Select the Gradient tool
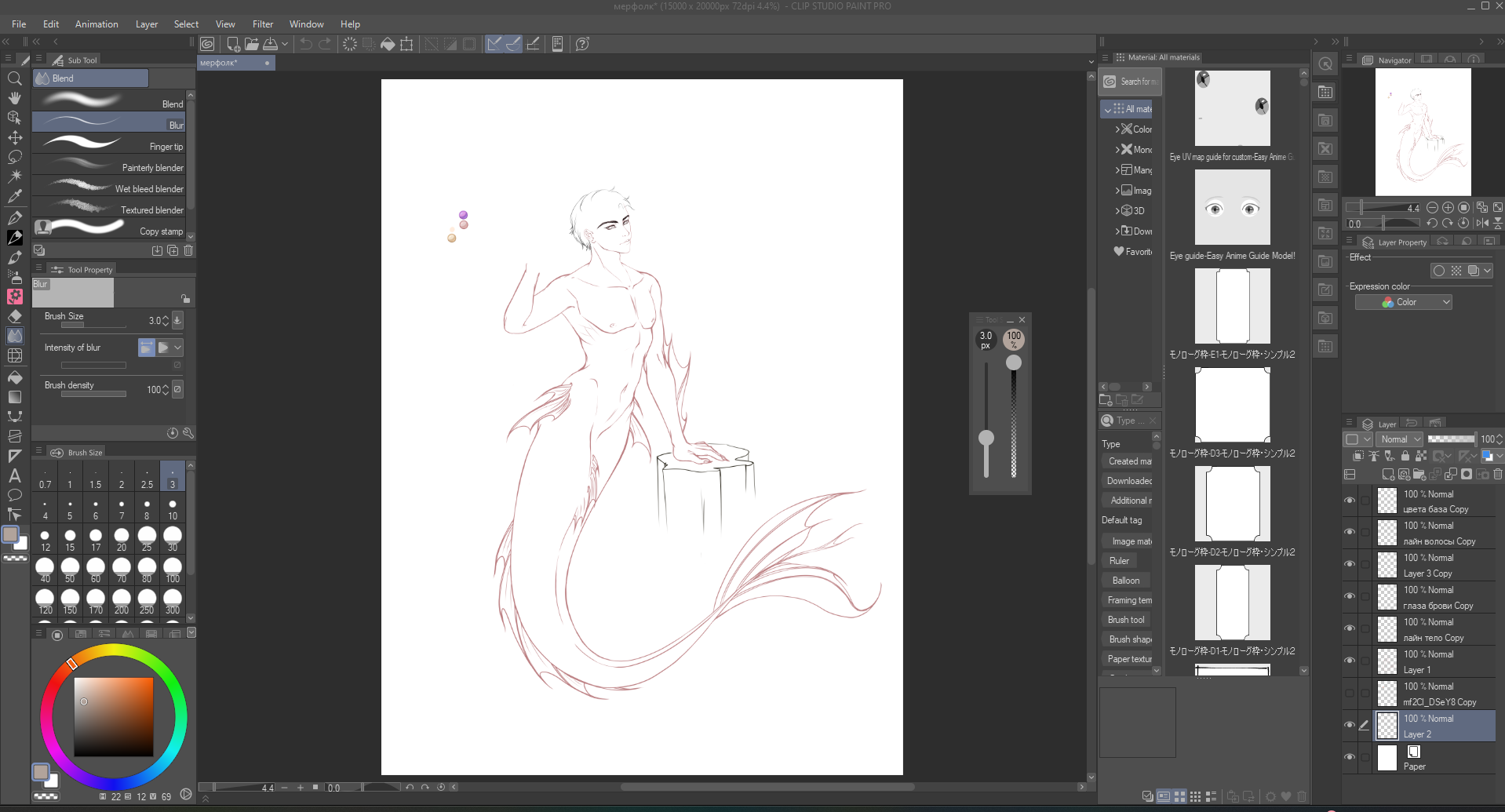Image resolution: width=1505 pixels, height=812 pixels. (14, 397)
